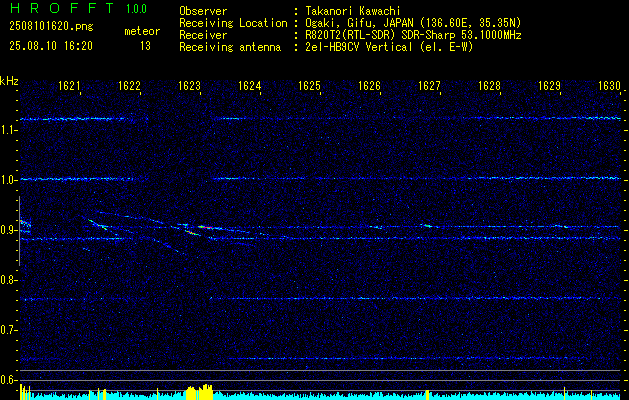Click the 1627 time marker
Viewport: 629px width, 400px height.
tap(430, 85)
